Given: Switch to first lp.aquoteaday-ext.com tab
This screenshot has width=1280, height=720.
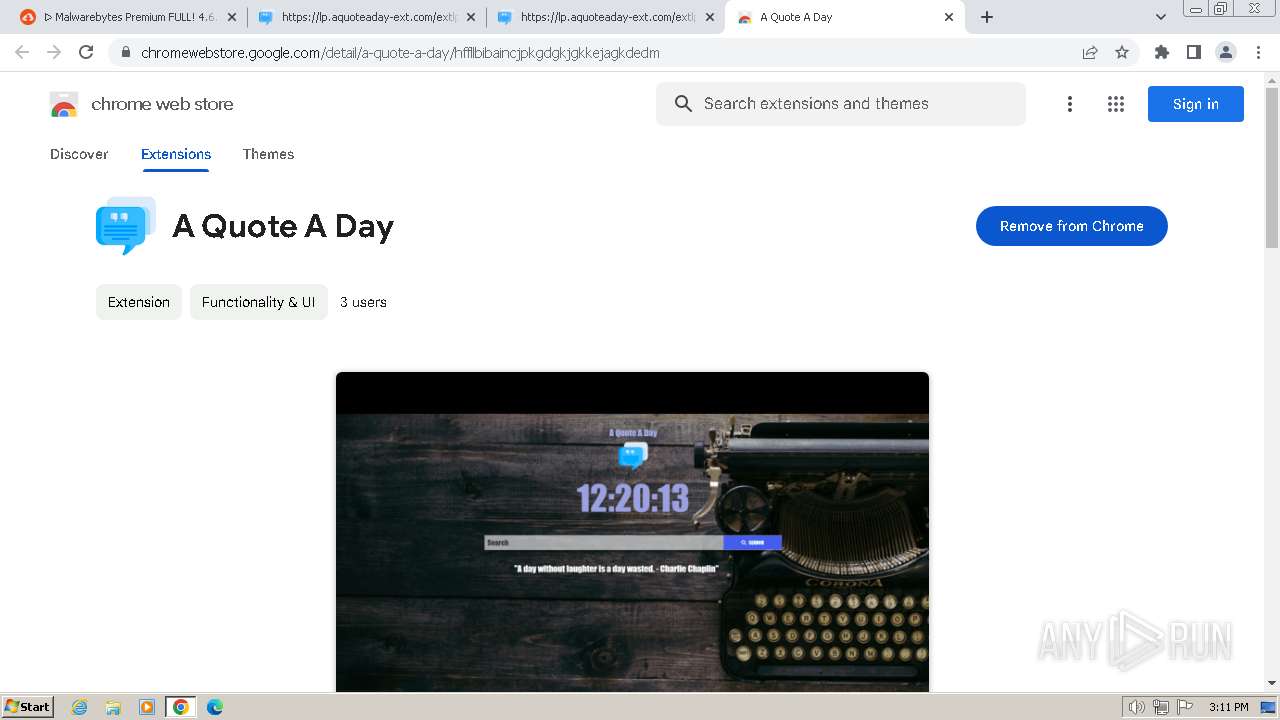Looking at the screenshot, I should (x=367, y=17).
